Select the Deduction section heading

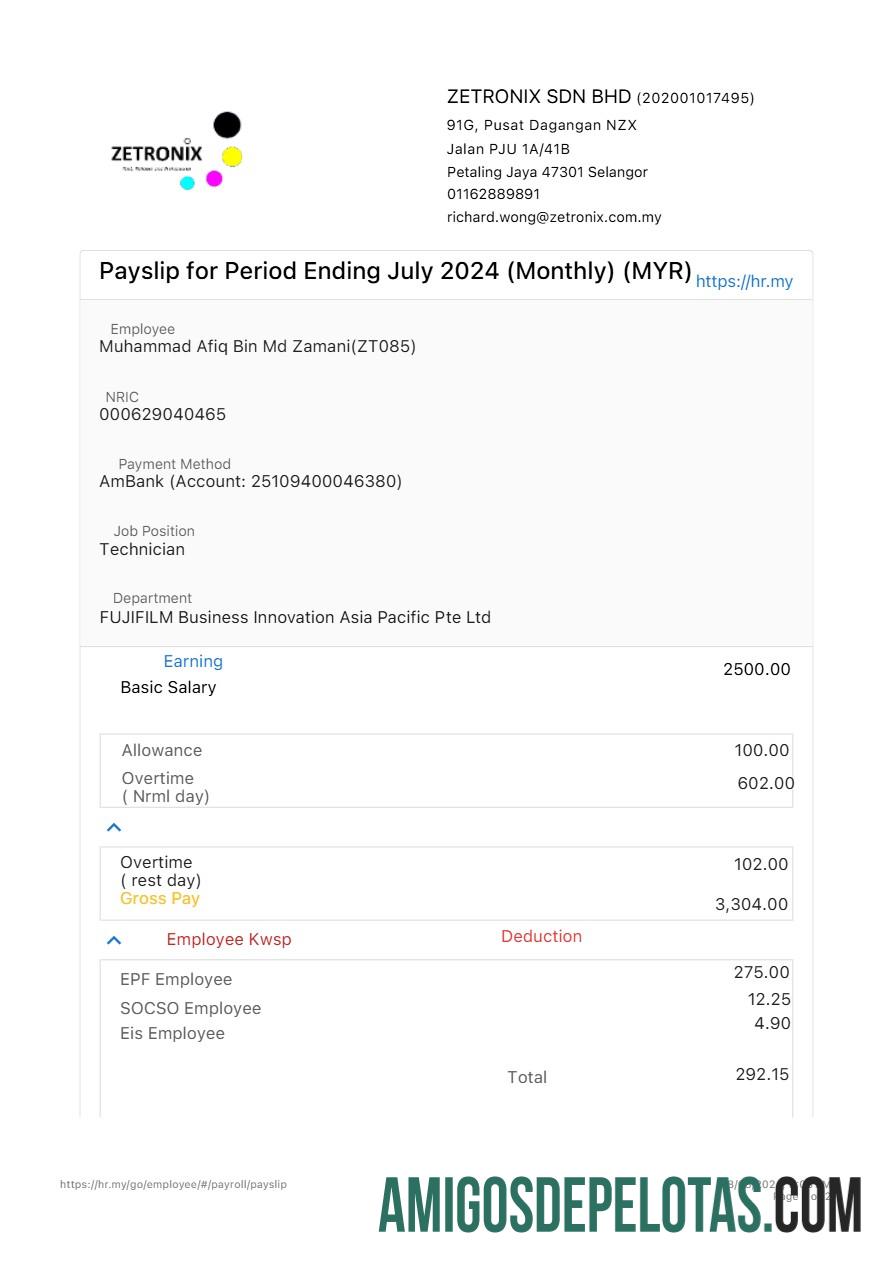pyautogui.click(x=541, y=936)
